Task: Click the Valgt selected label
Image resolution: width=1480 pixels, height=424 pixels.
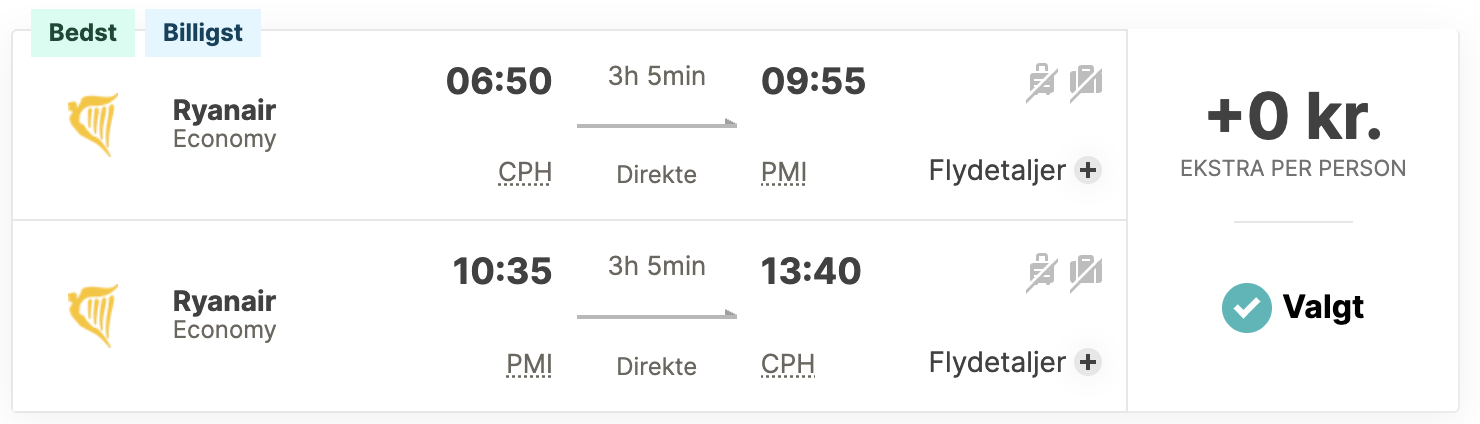Action: tap(1323, 307)
